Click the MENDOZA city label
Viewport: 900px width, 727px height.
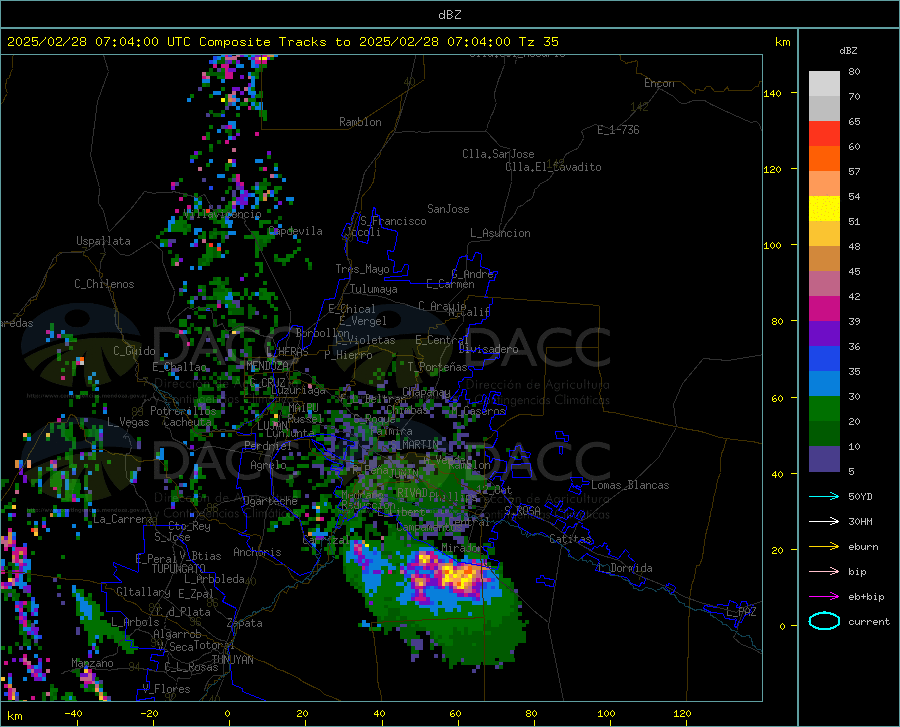(x=267, y=366)
